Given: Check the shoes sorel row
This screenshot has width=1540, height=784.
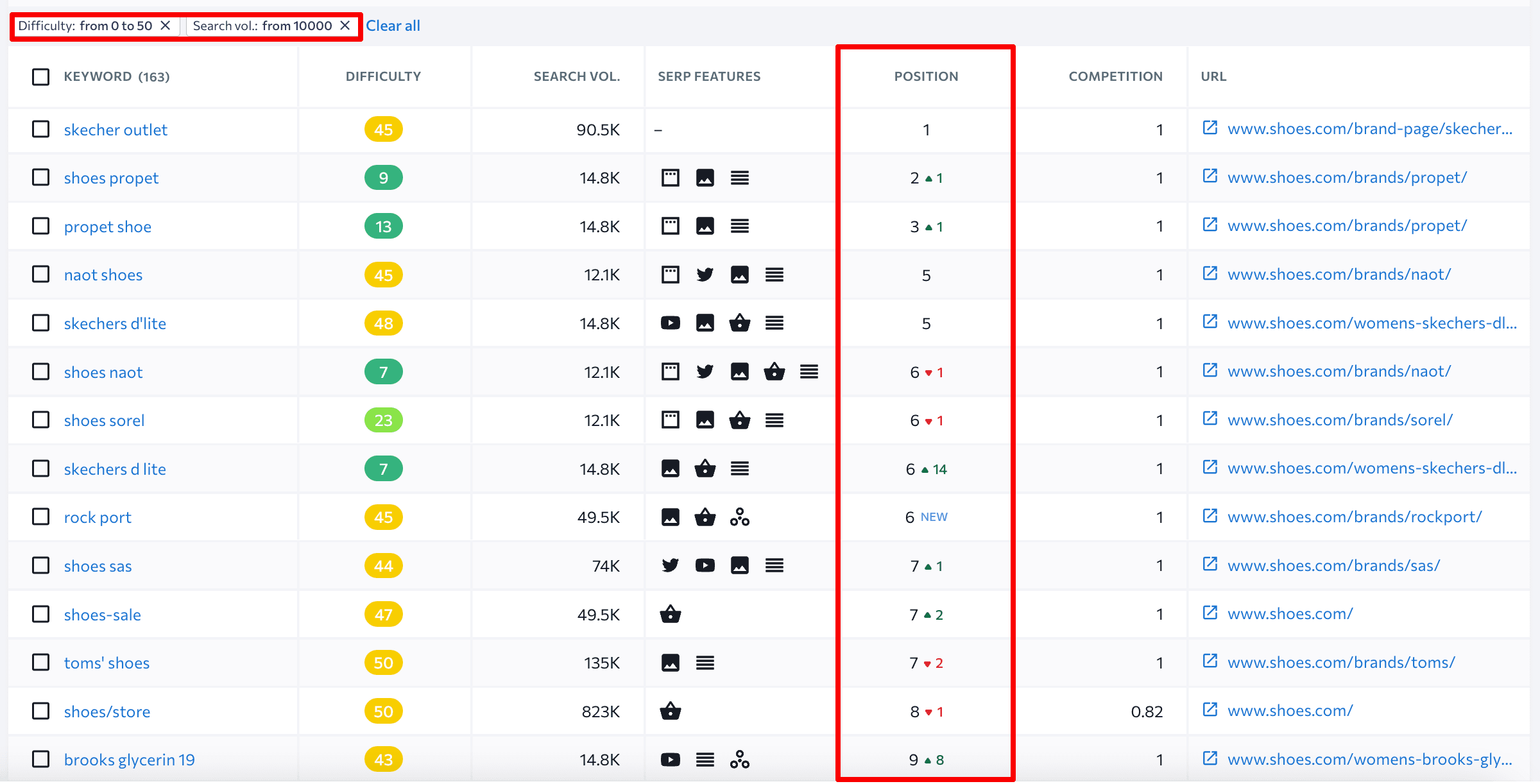Looking at the screenshot, I should coord(41,420).
